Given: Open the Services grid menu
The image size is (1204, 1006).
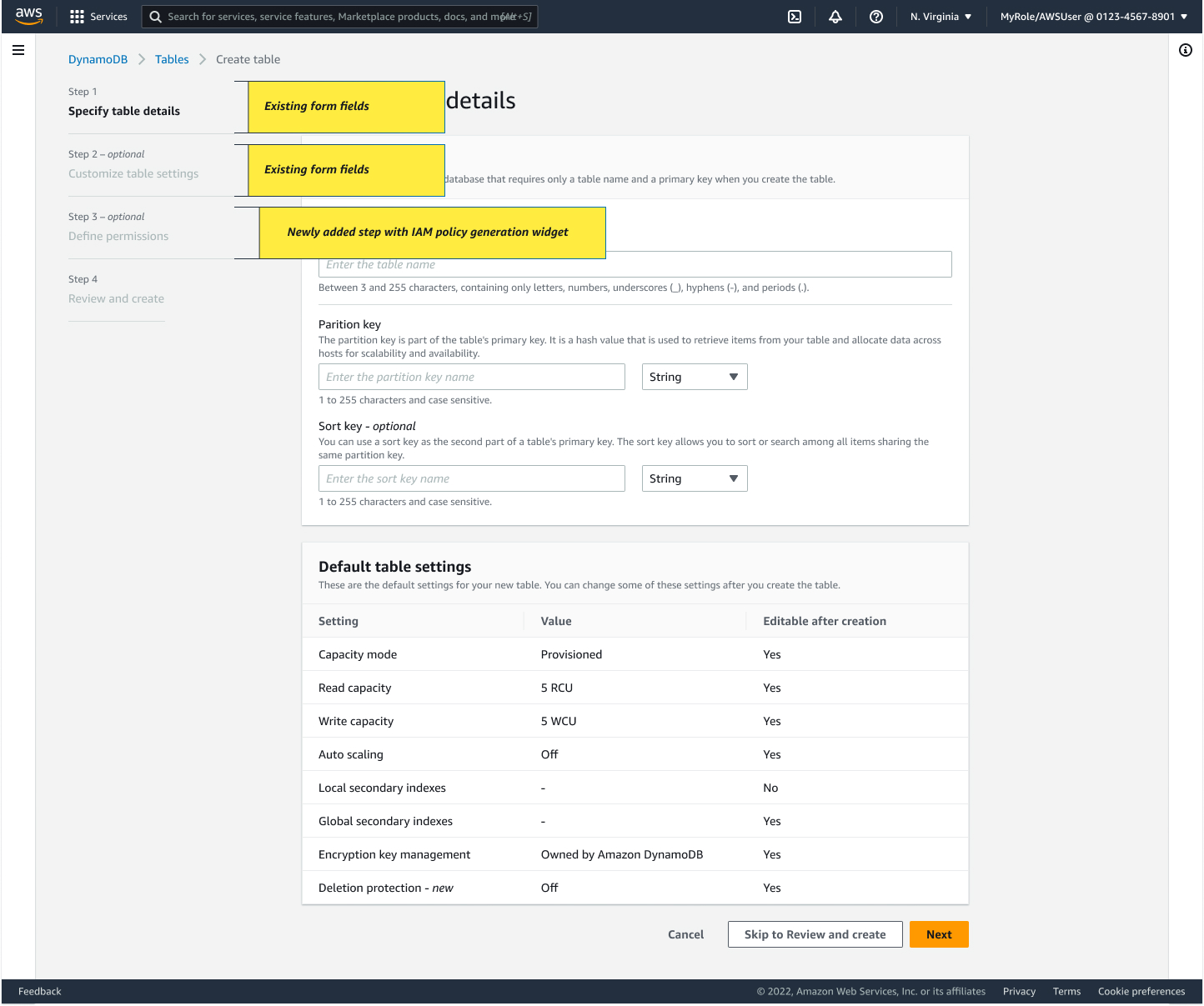Looking at the screenshot, I should coord(98,16).
